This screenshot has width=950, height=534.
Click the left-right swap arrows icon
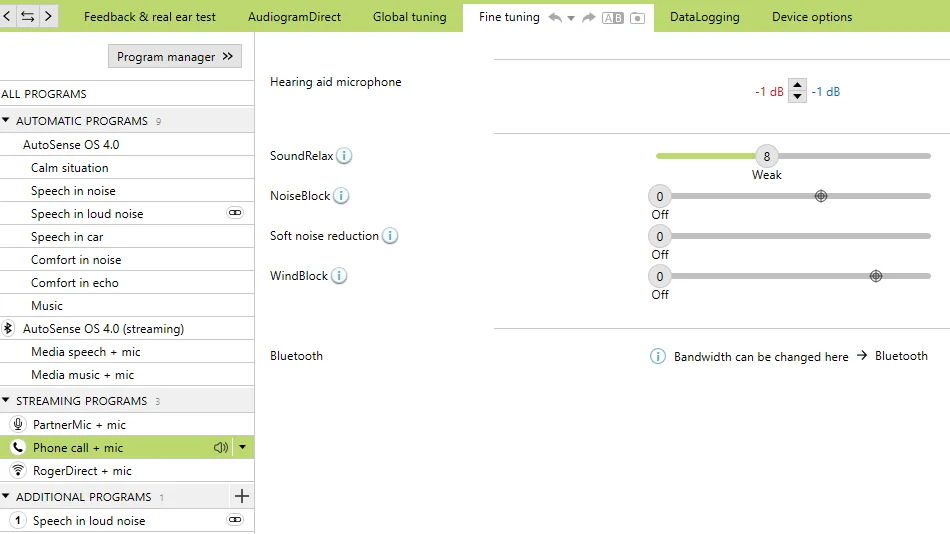click(27, 16)
